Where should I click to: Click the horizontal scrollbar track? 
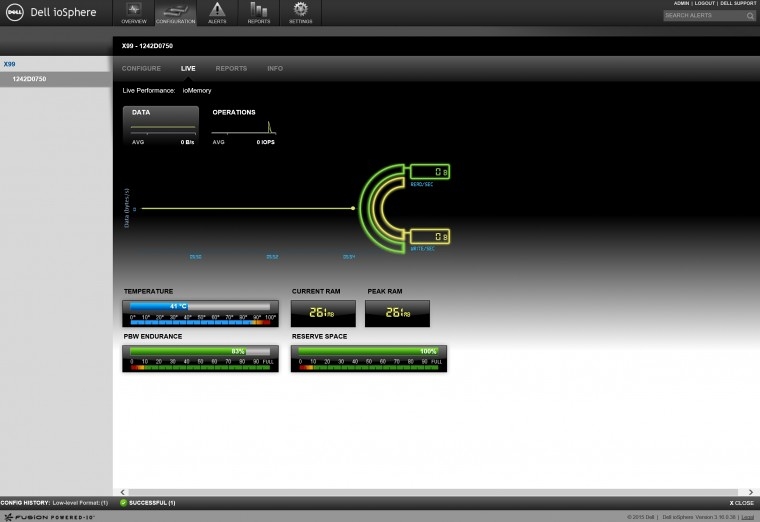click(x=433, y=492)
